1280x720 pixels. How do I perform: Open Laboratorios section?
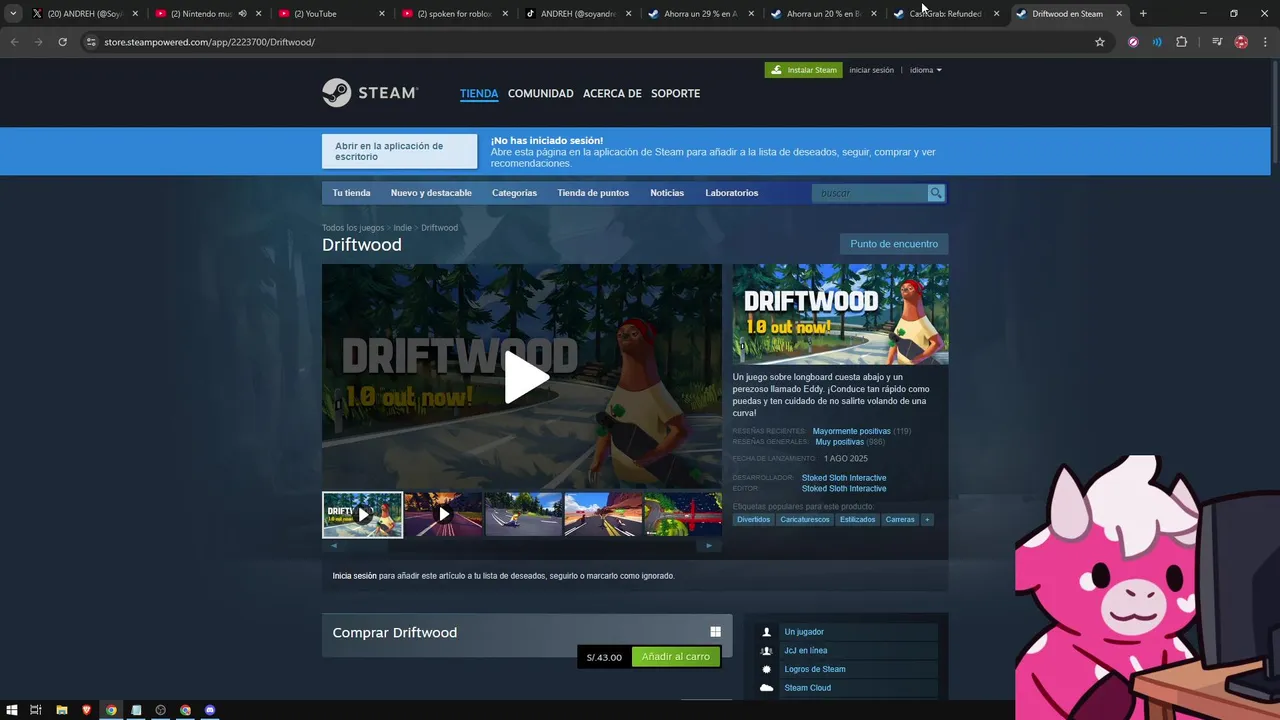(731, 193)
